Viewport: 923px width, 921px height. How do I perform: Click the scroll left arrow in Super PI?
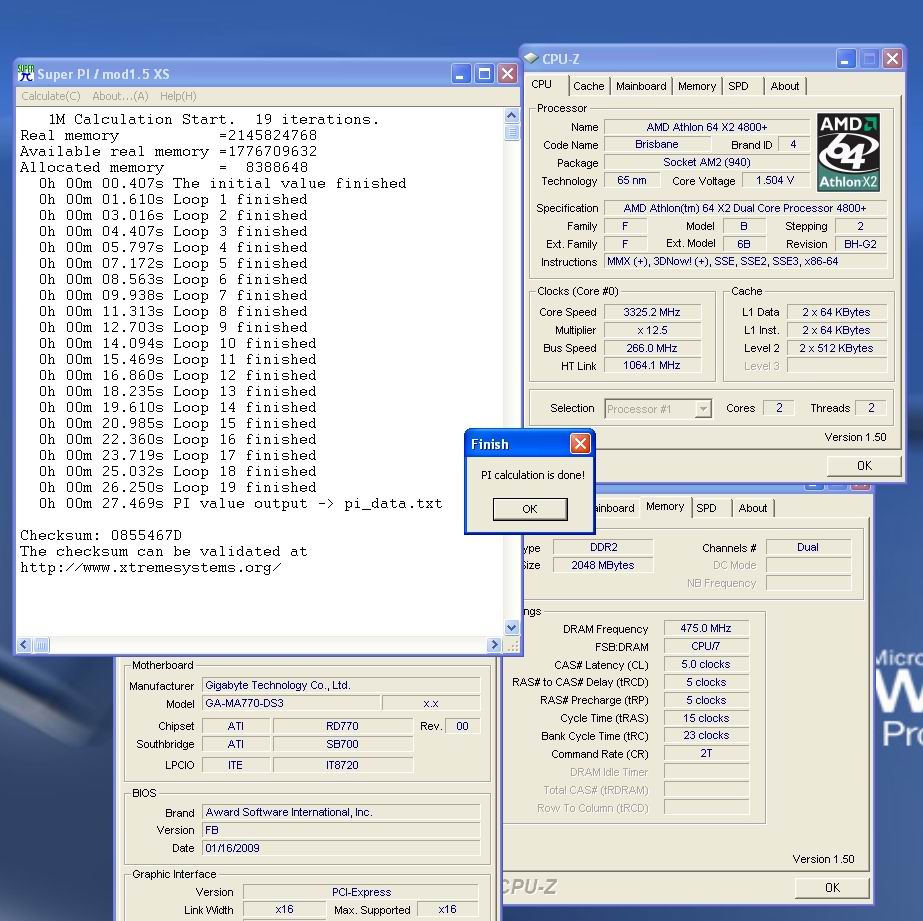24,645
